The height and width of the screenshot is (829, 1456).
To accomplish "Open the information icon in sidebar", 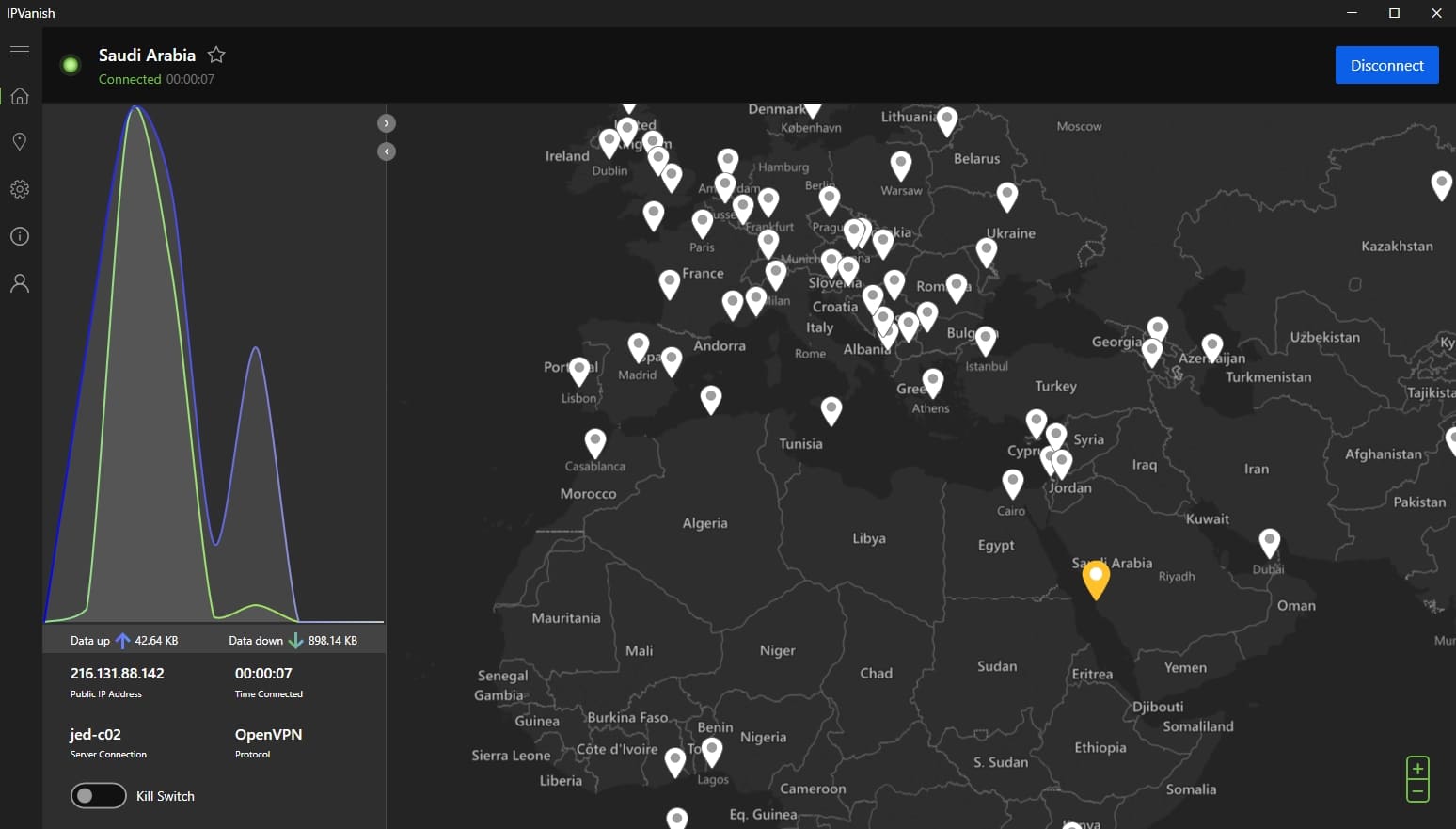I will 20,236.
